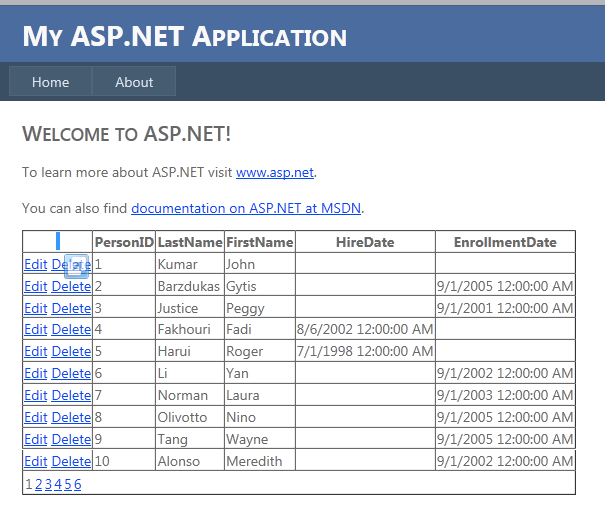Edit the Harui Roger row
Image resolution: width=605 pixels, height=518 pixels.
pos(35,351)
